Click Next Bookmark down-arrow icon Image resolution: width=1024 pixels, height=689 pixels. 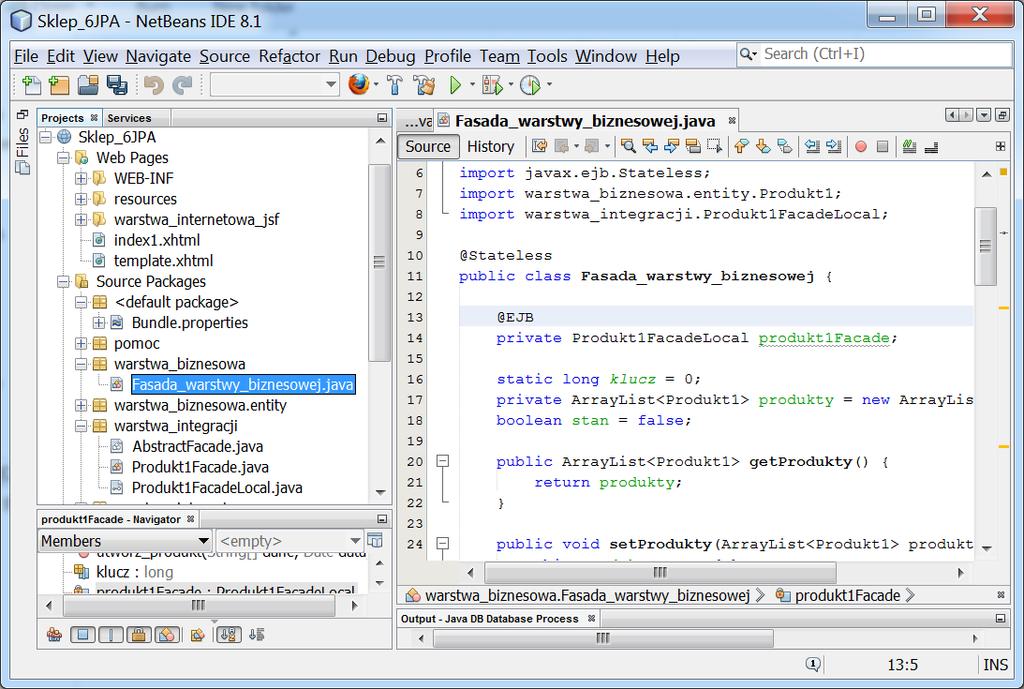pyautogui.click(x=763, y=146)
